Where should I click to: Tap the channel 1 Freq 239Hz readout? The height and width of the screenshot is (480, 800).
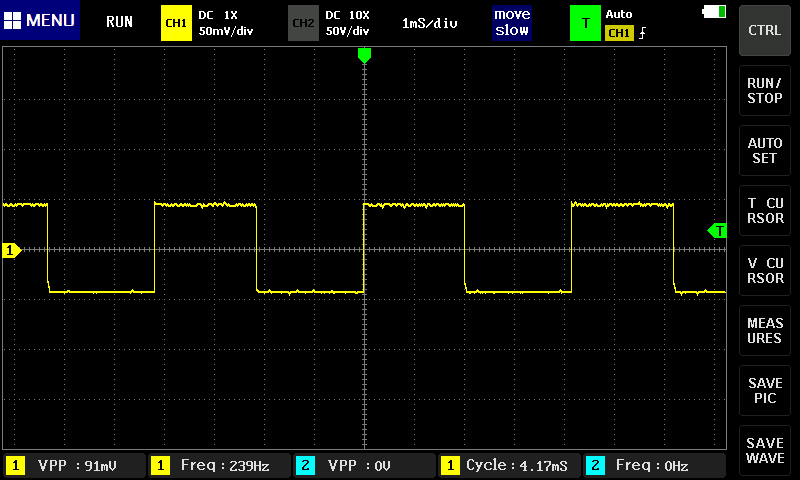(x=219, y=465)
